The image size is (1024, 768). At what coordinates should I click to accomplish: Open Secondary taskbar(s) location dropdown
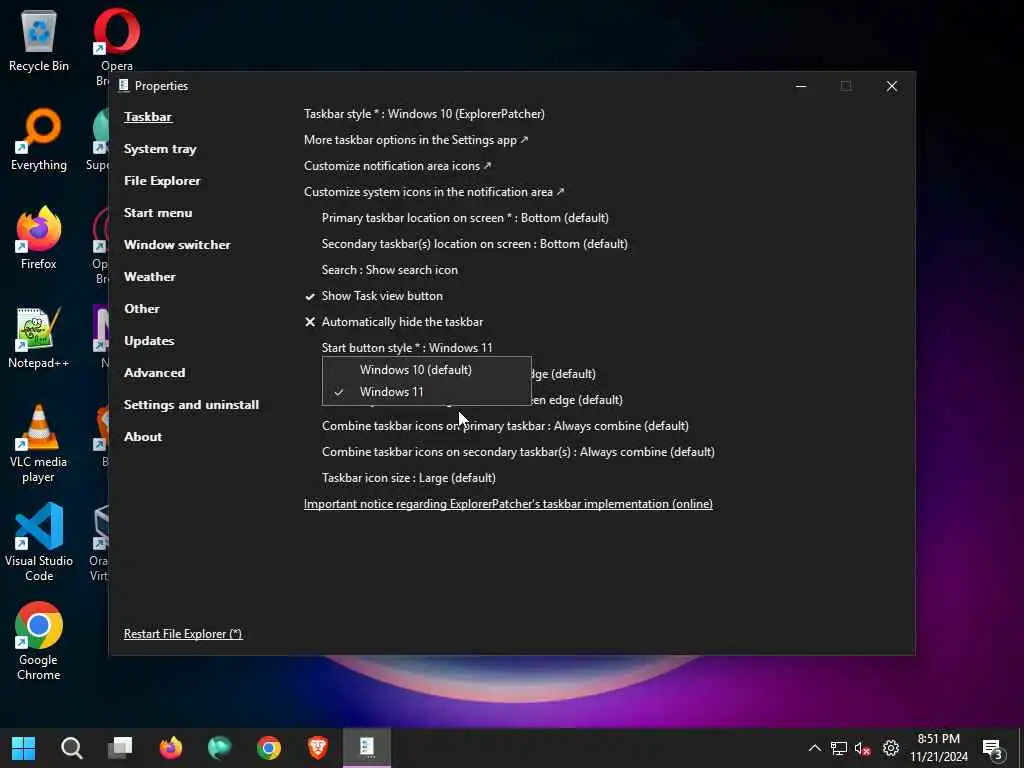(474, 244)
